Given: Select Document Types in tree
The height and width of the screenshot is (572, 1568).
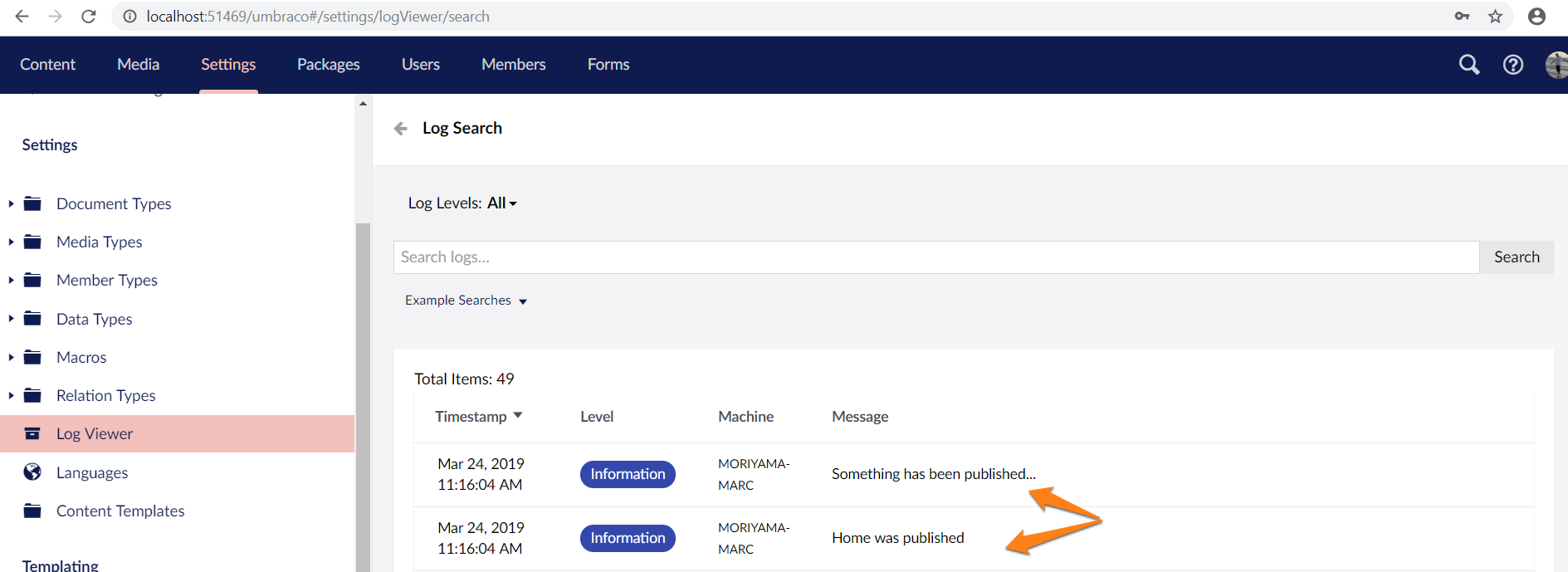Looking at the screenshot, I should click(114, 203).
